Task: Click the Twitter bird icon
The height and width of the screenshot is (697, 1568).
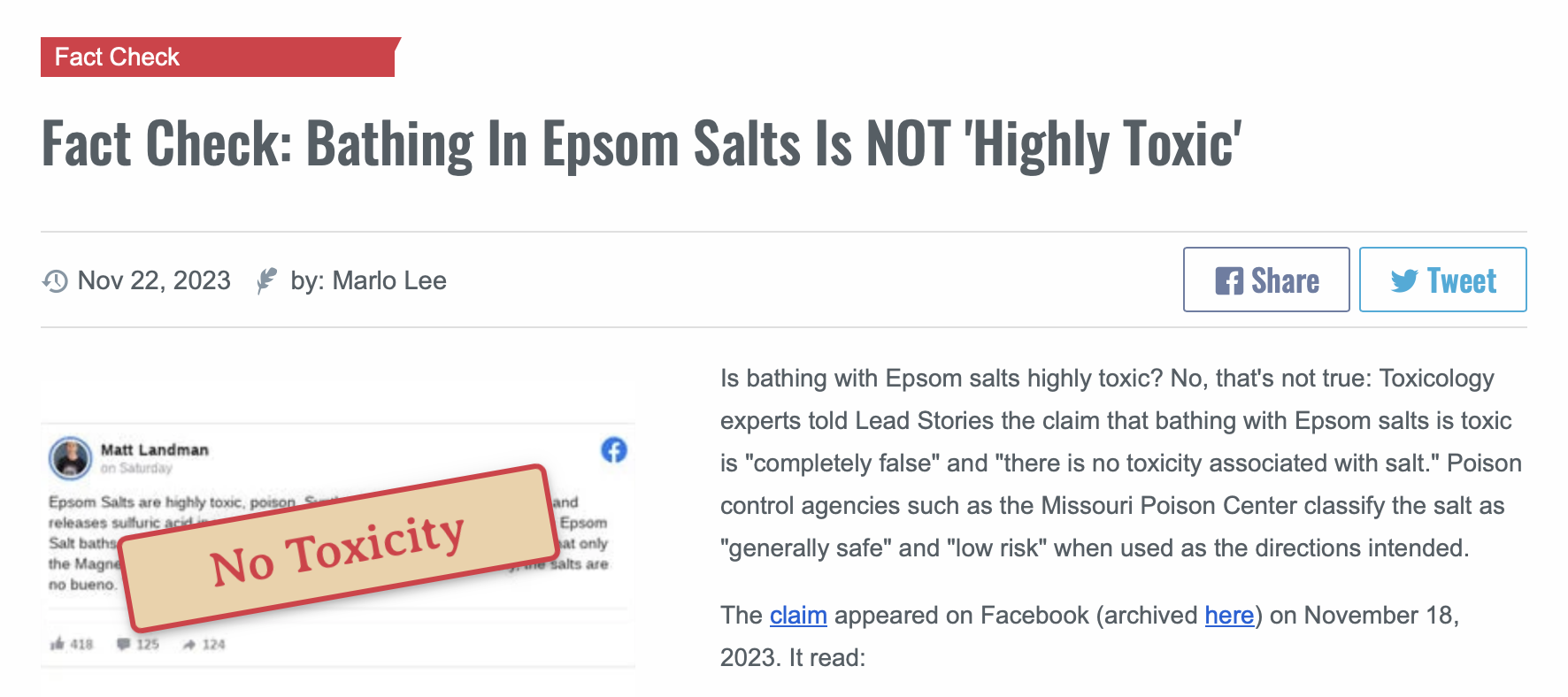Action: coord(1404,281)
